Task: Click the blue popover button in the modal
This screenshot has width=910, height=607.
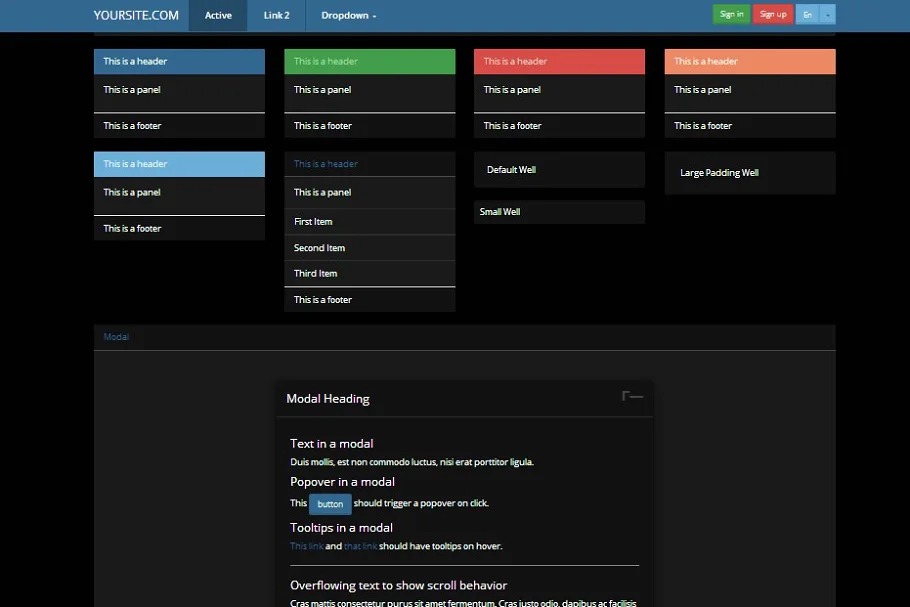Action: (x=330, y=504)
